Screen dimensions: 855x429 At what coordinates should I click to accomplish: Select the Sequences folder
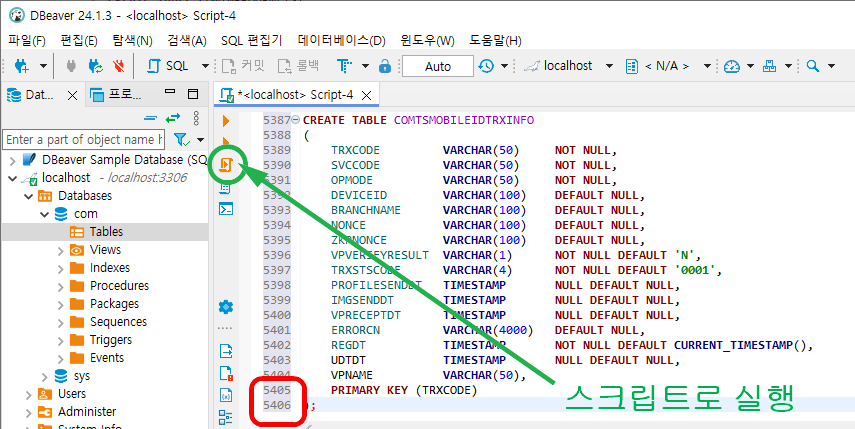pyautogui.click(x=118, y=322)
